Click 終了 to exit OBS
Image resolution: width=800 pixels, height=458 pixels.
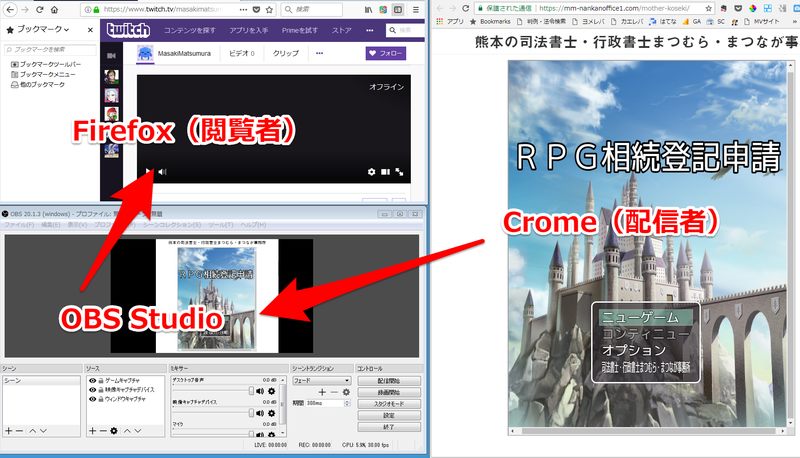click(389, 427)
